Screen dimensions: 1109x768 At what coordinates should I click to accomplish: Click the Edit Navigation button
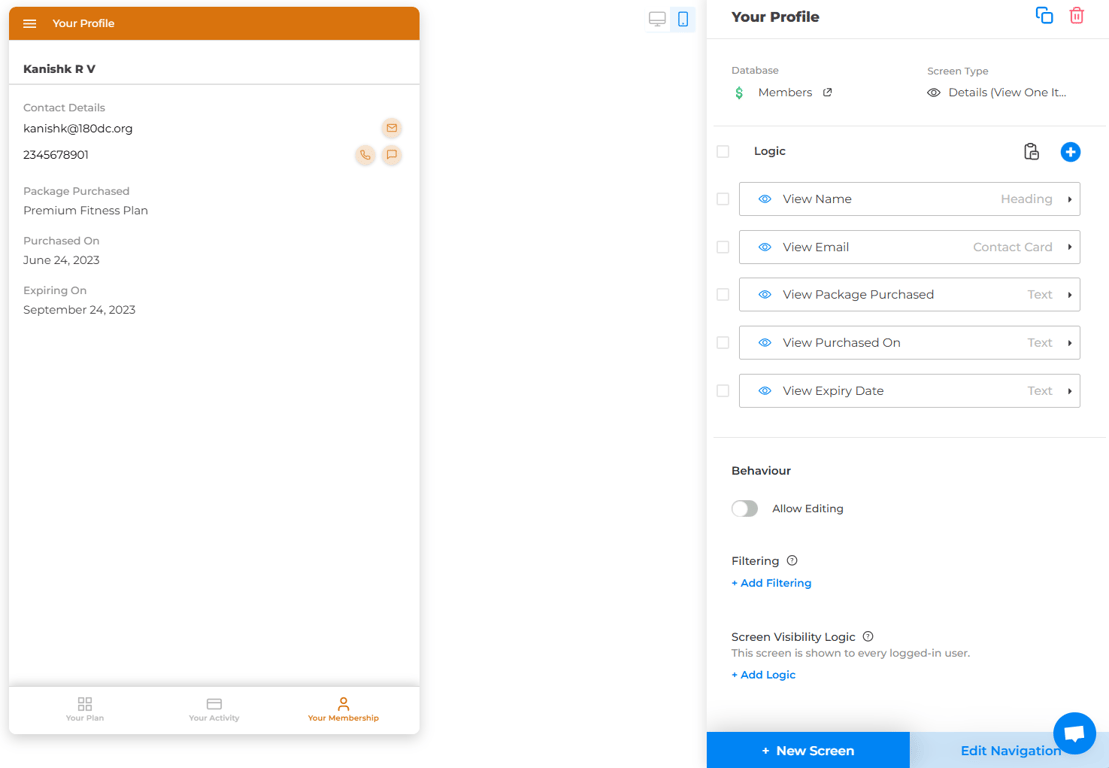(1009, 750)
